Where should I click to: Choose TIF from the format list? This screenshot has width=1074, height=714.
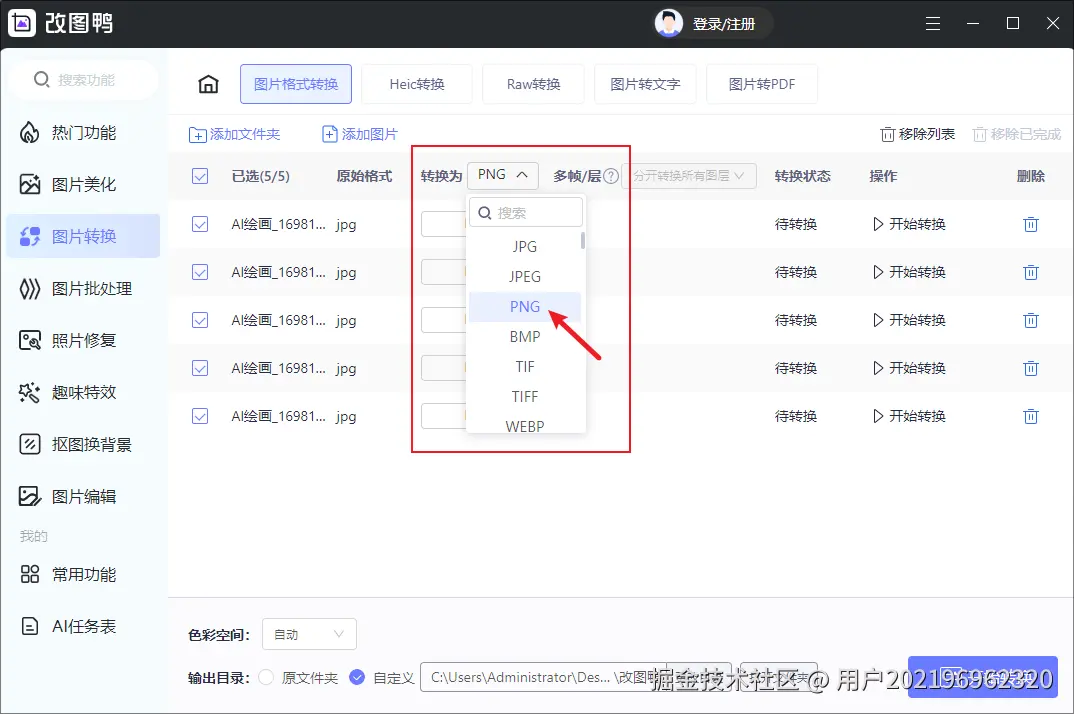pos(525,367)
